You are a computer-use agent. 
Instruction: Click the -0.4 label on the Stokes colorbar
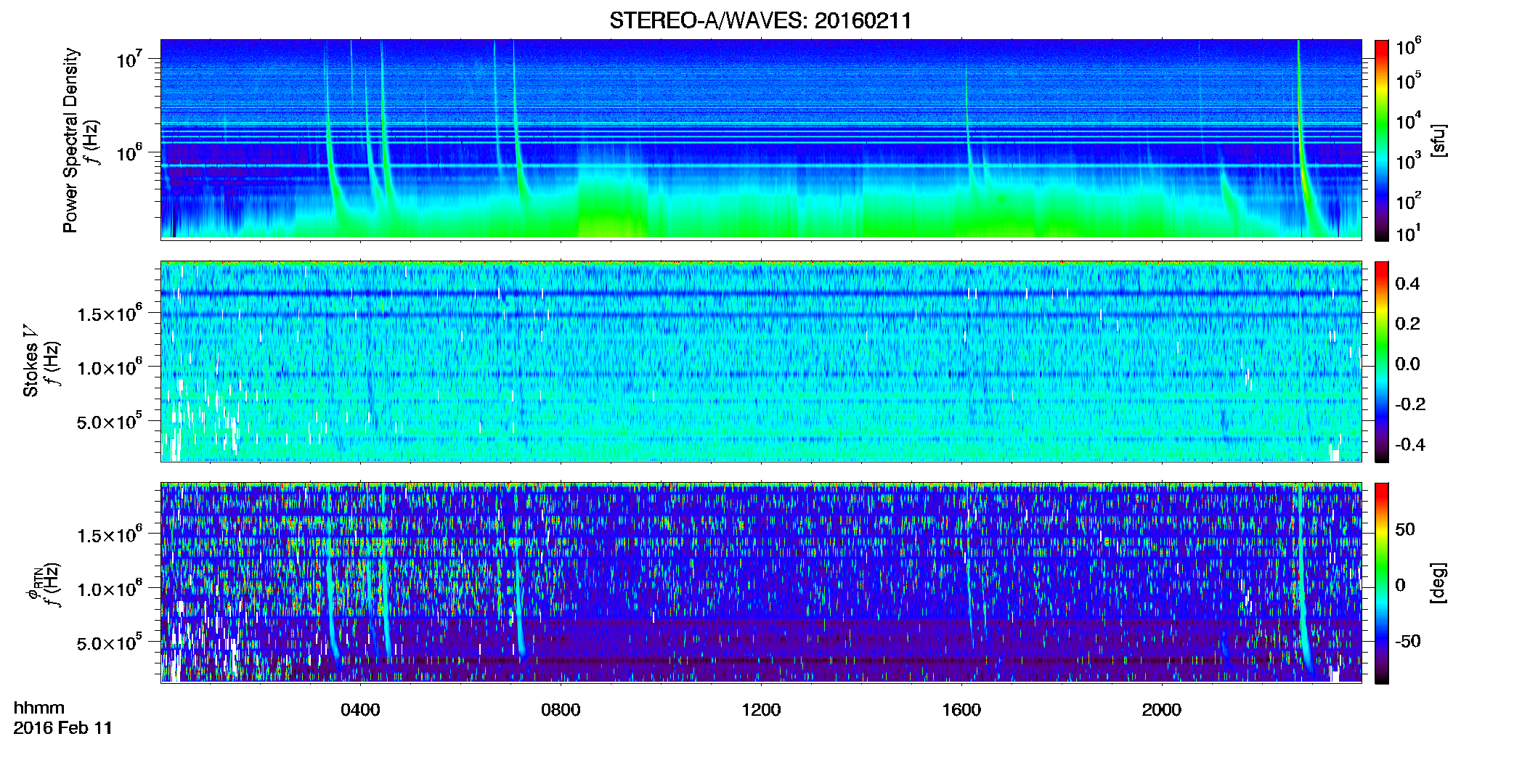coord(1410,444)
